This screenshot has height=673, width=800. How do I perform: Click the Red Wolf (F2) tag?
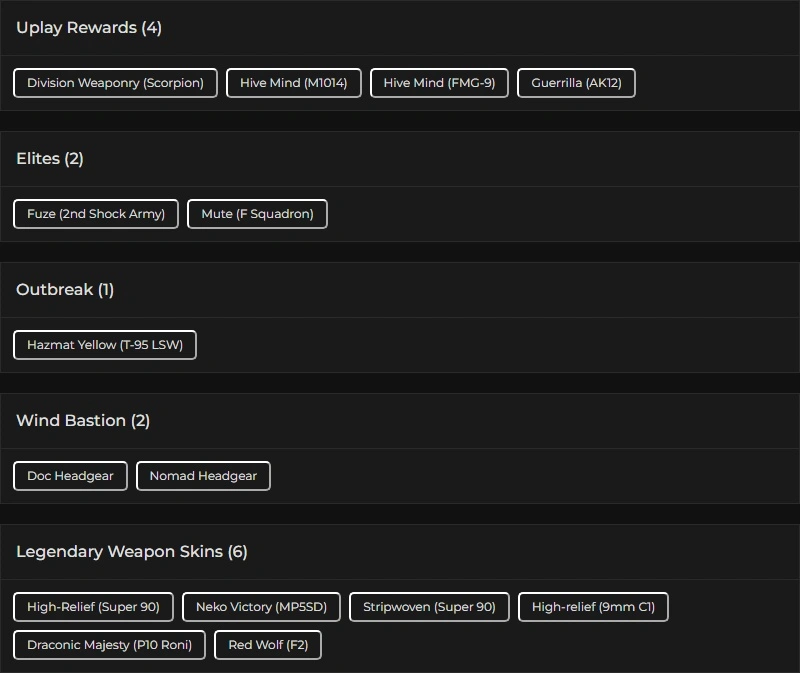268,645
